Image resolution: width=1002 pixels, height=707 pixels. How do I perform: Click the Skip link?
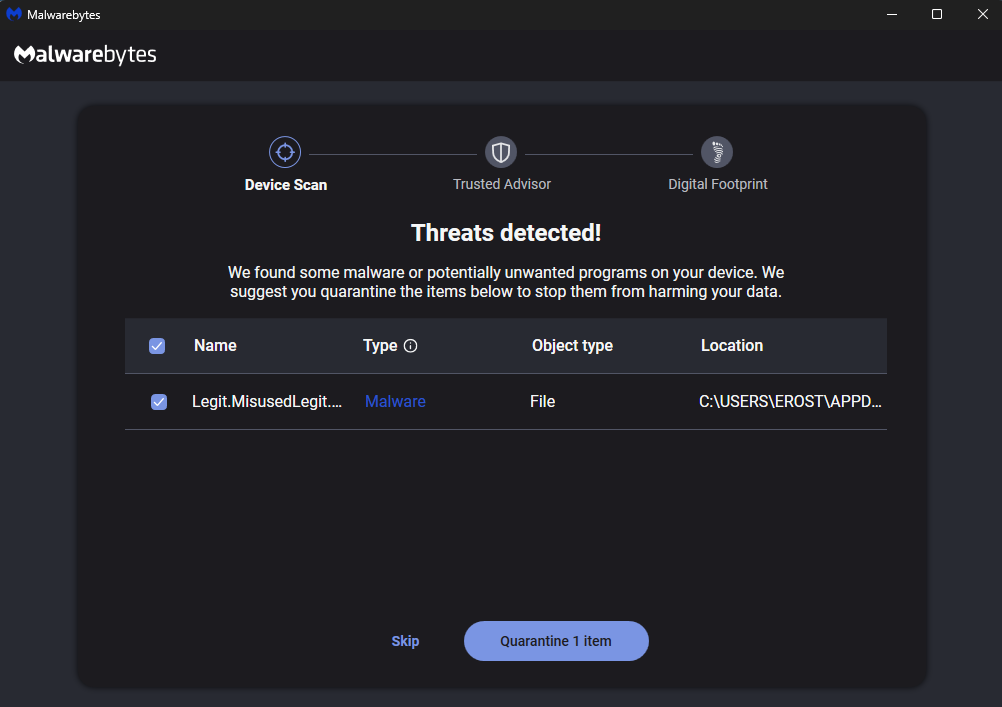pyautogui.click(x=405, y=641)
